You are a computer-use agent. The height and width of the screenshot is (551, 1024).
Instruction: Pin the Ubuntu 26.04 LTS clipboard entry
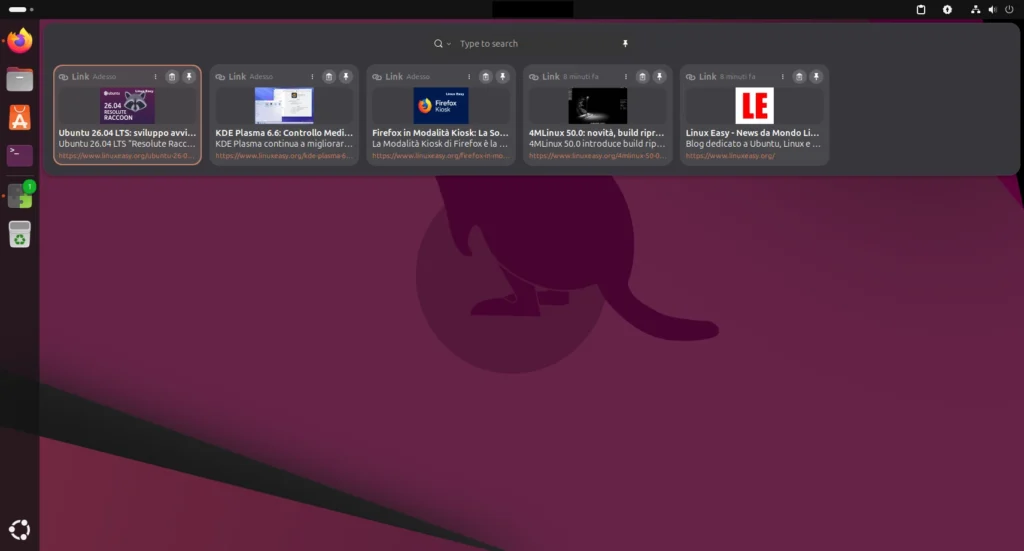188,77
